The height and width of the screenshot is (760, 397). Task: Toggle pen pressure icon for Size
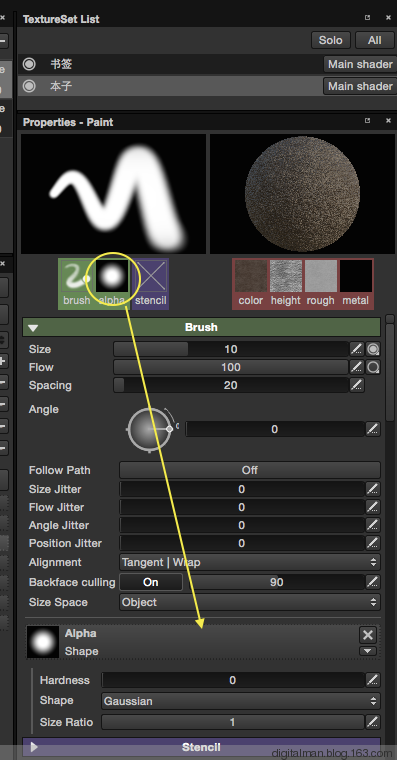356,349
